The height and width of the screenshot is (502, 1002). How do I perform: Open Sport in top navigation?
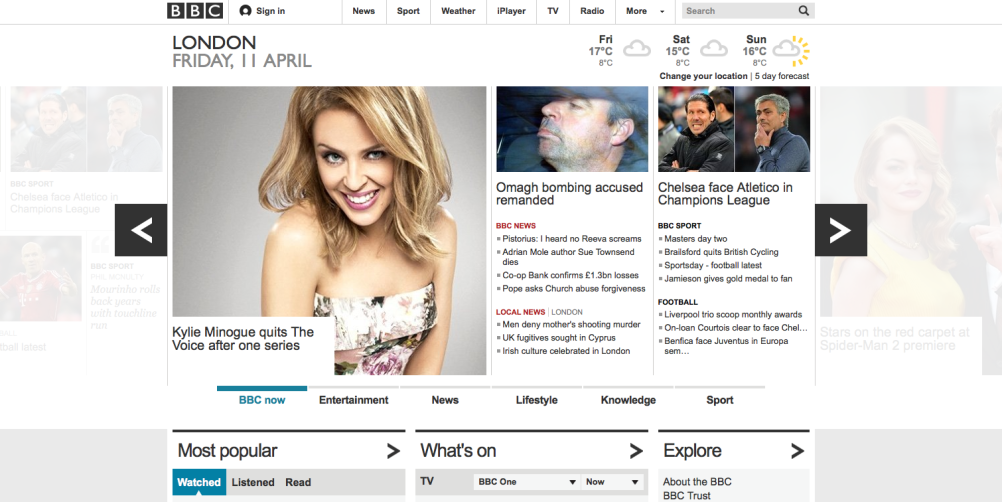click(x=408, y=11)
